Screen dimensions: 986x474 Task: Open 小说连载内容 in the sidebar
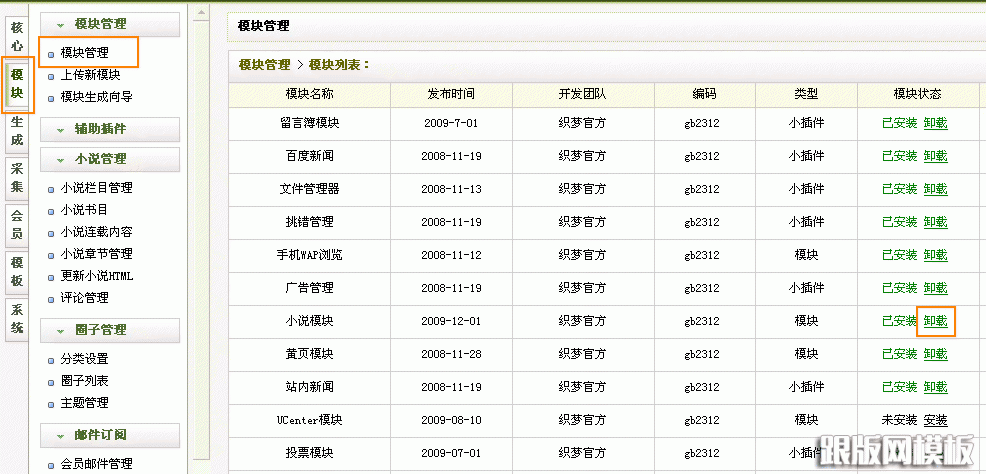[96, 232]
